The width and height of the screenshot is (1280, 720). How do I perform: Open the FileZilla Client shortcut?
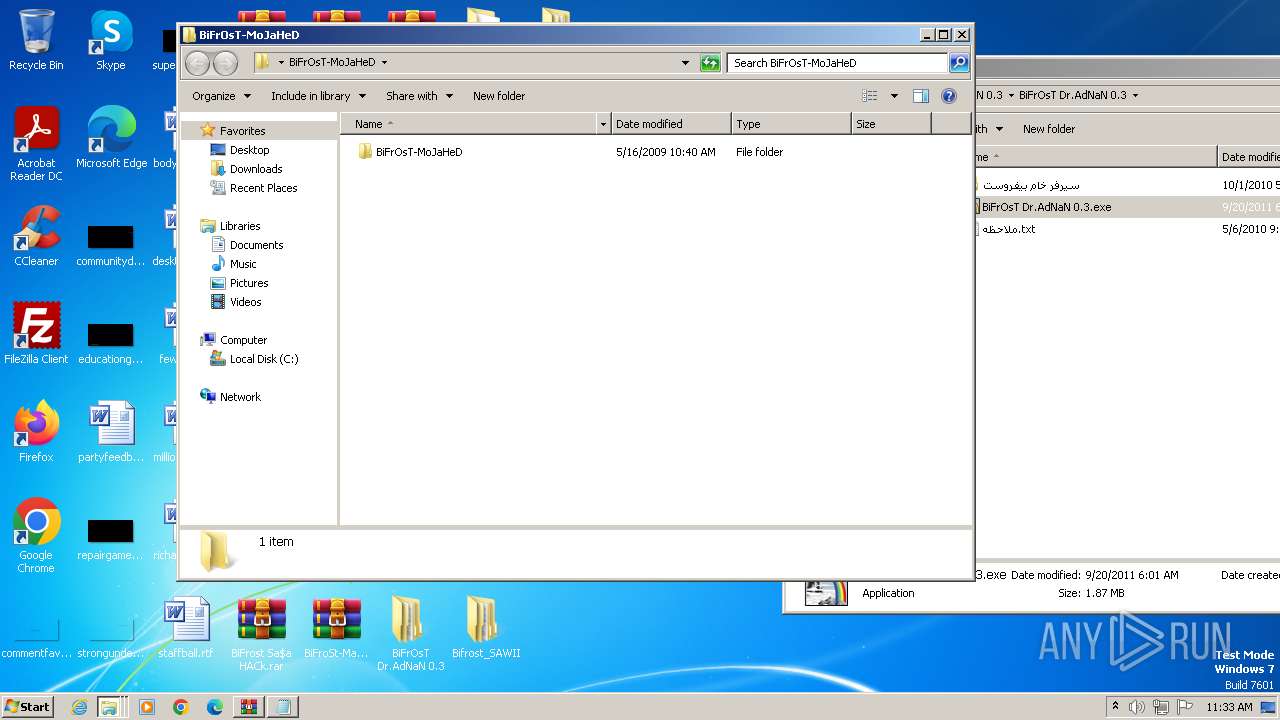click(x=36, y=333)
